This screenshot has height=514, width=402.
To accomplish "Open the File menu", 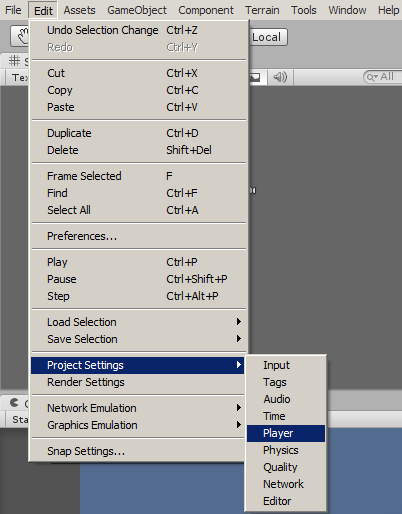I will pyautogui.click(x=13, y=10).
